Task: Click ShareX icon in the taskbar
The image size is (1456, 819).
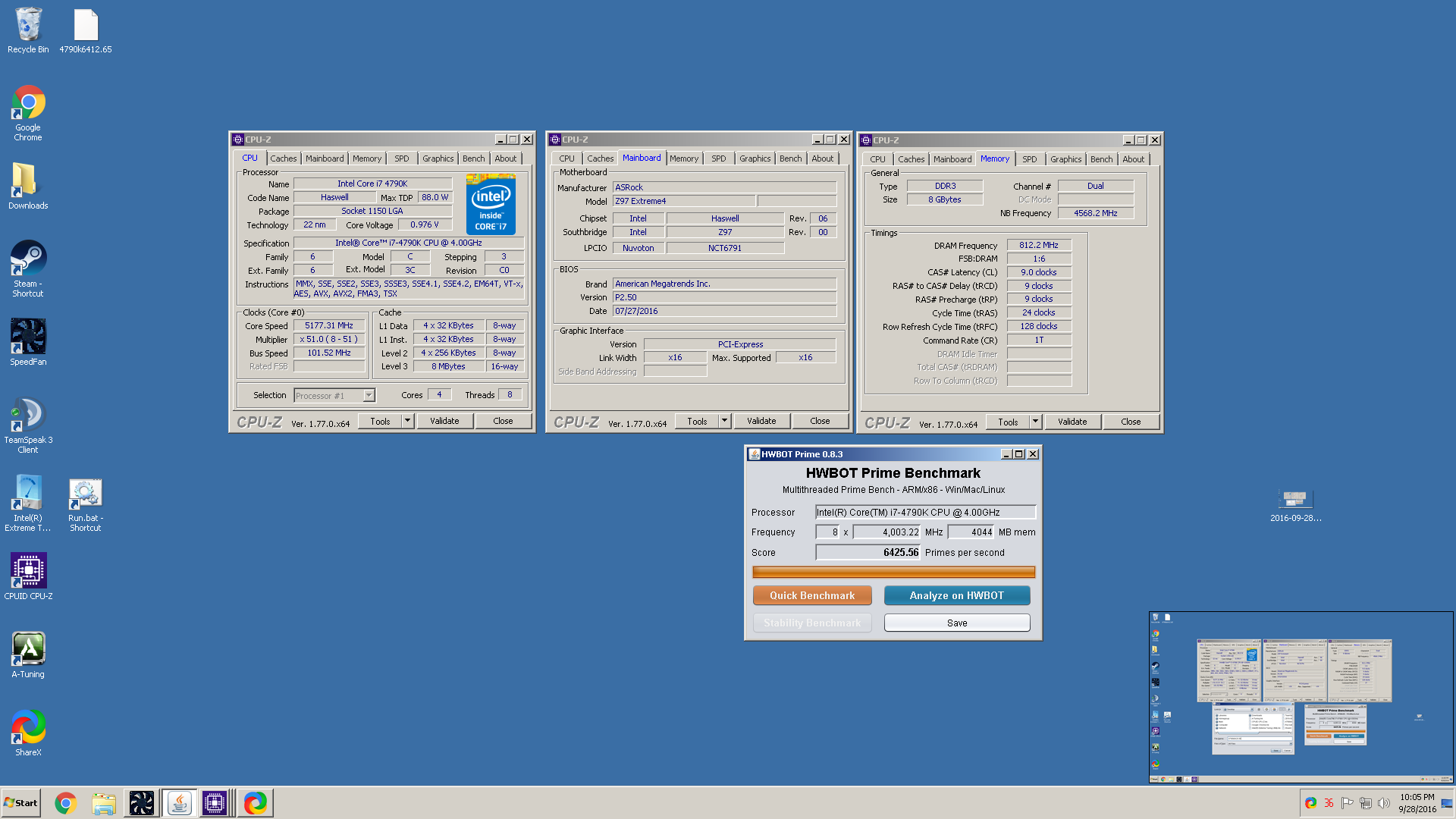Action: tap(256, 803)
